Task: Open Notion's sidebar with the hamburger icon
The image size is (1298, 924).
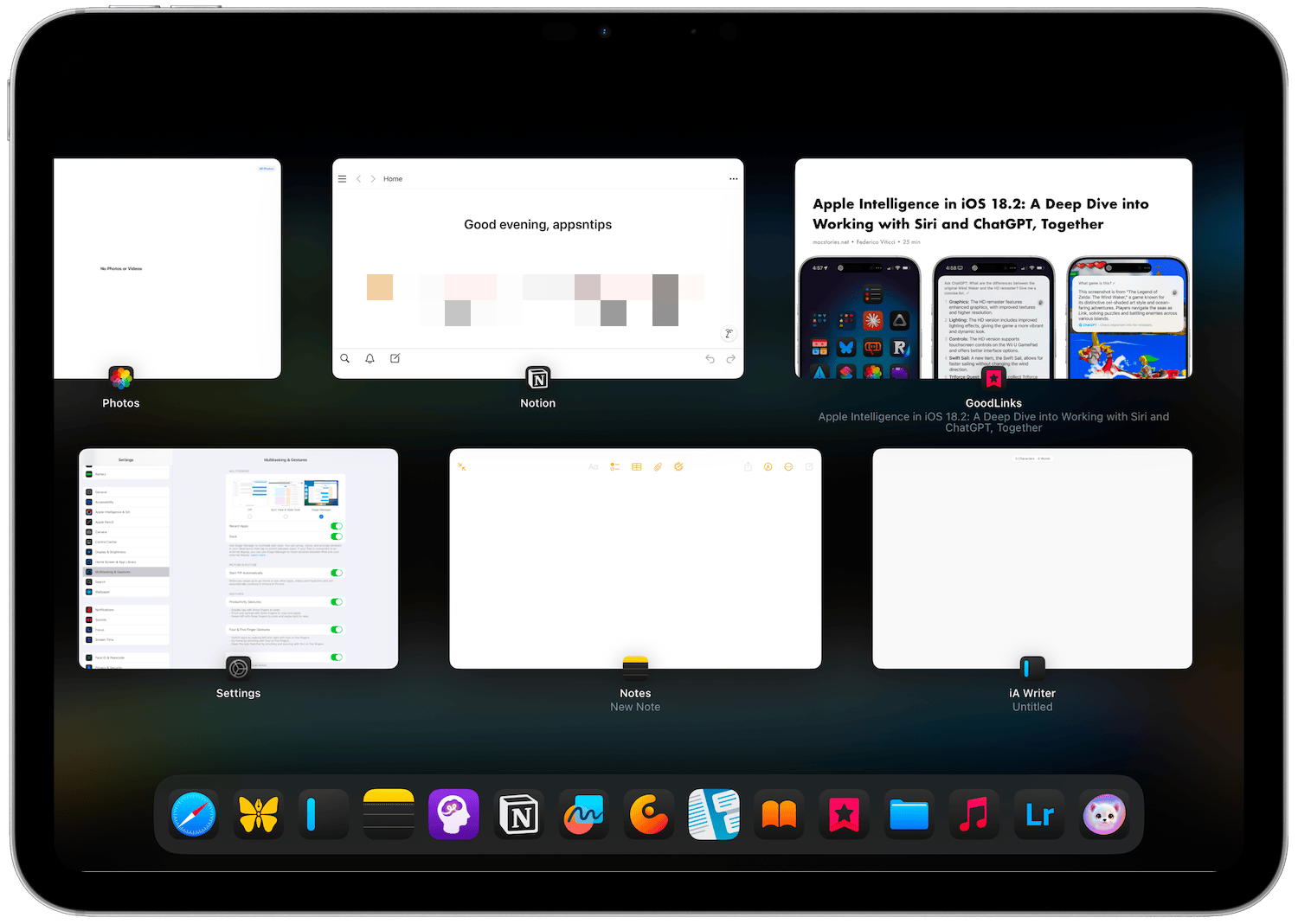Action: point(343,178)
